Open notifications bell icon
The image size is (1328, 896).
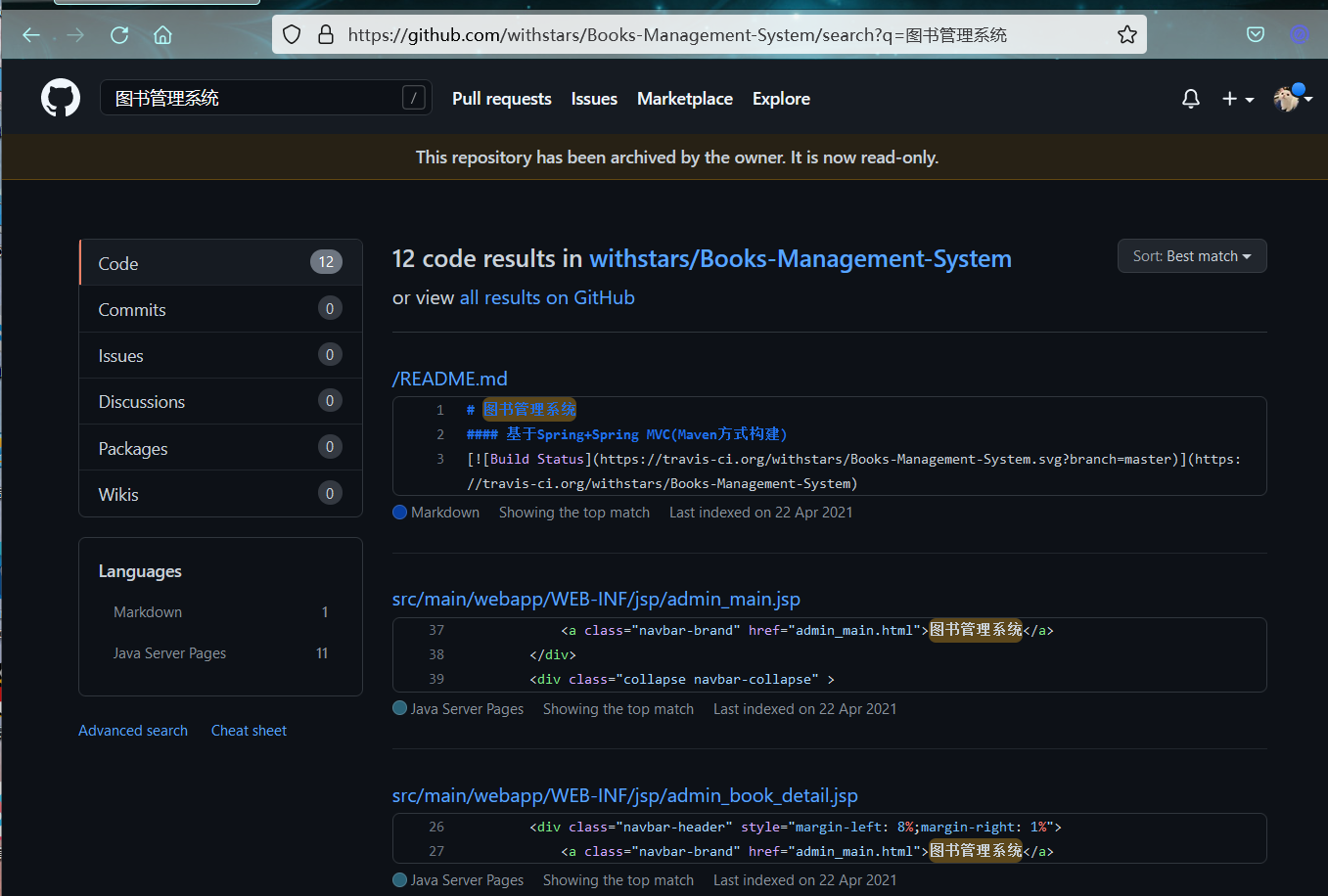point(1191,99)
